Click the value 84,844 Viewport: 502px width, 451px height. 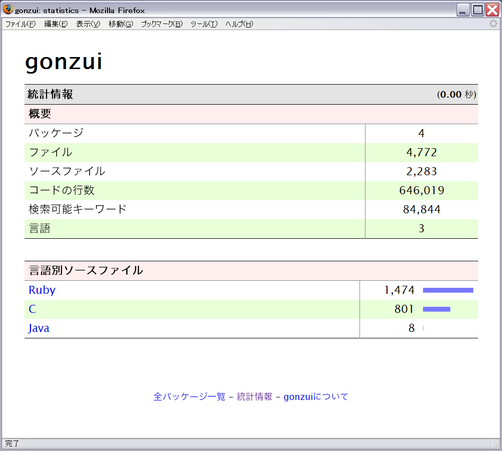[422, 209]
